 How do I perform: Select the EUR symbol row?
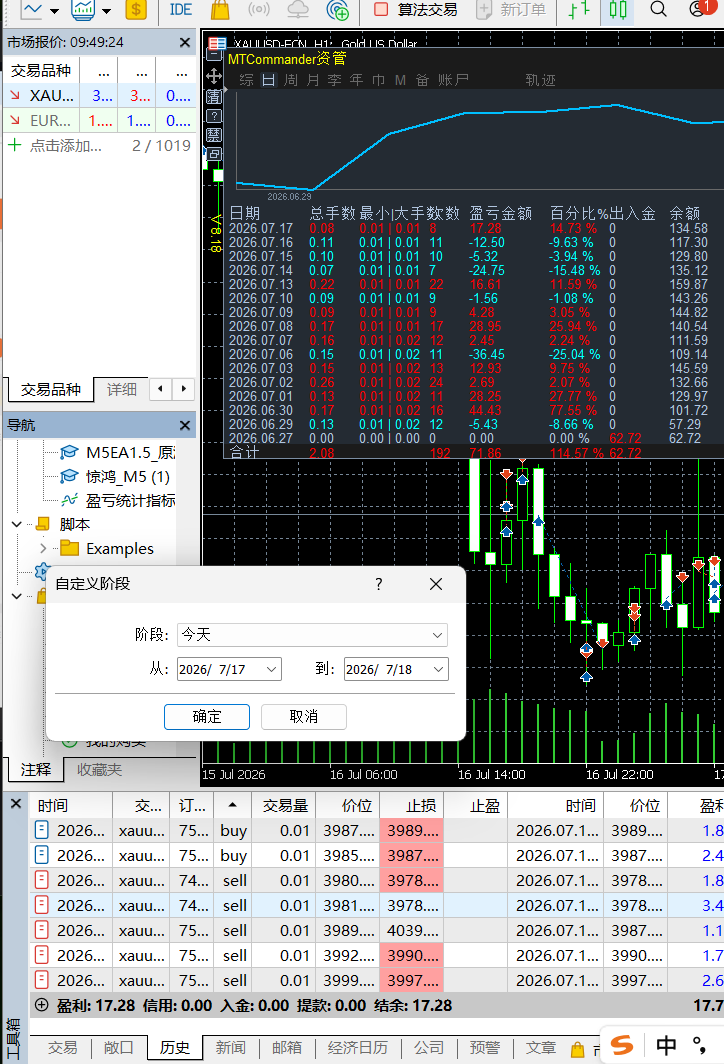[x=100, y=121]
